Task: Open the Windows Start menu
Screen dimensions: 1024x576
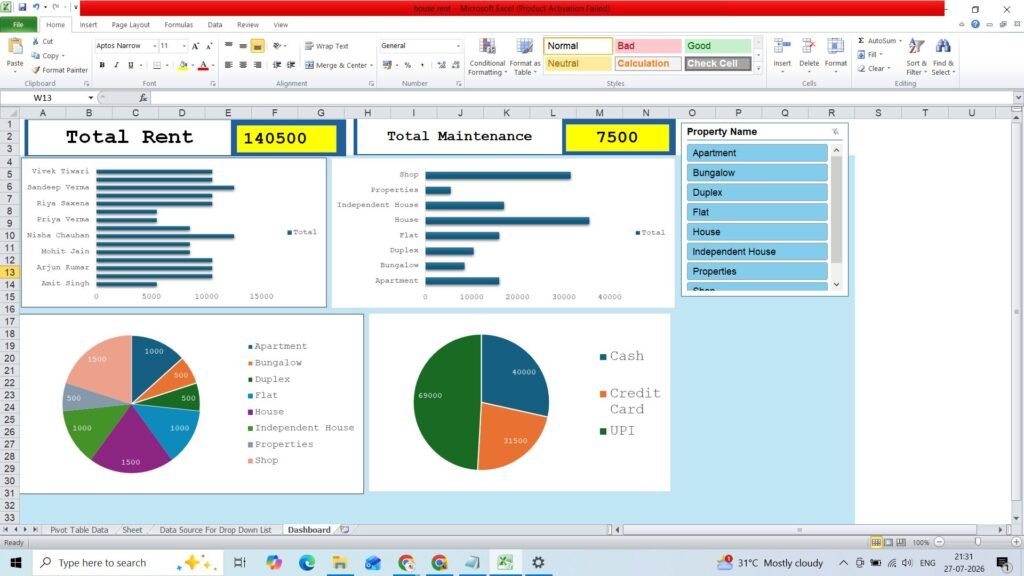Action: pyautogui.click(x=16, y=562)
